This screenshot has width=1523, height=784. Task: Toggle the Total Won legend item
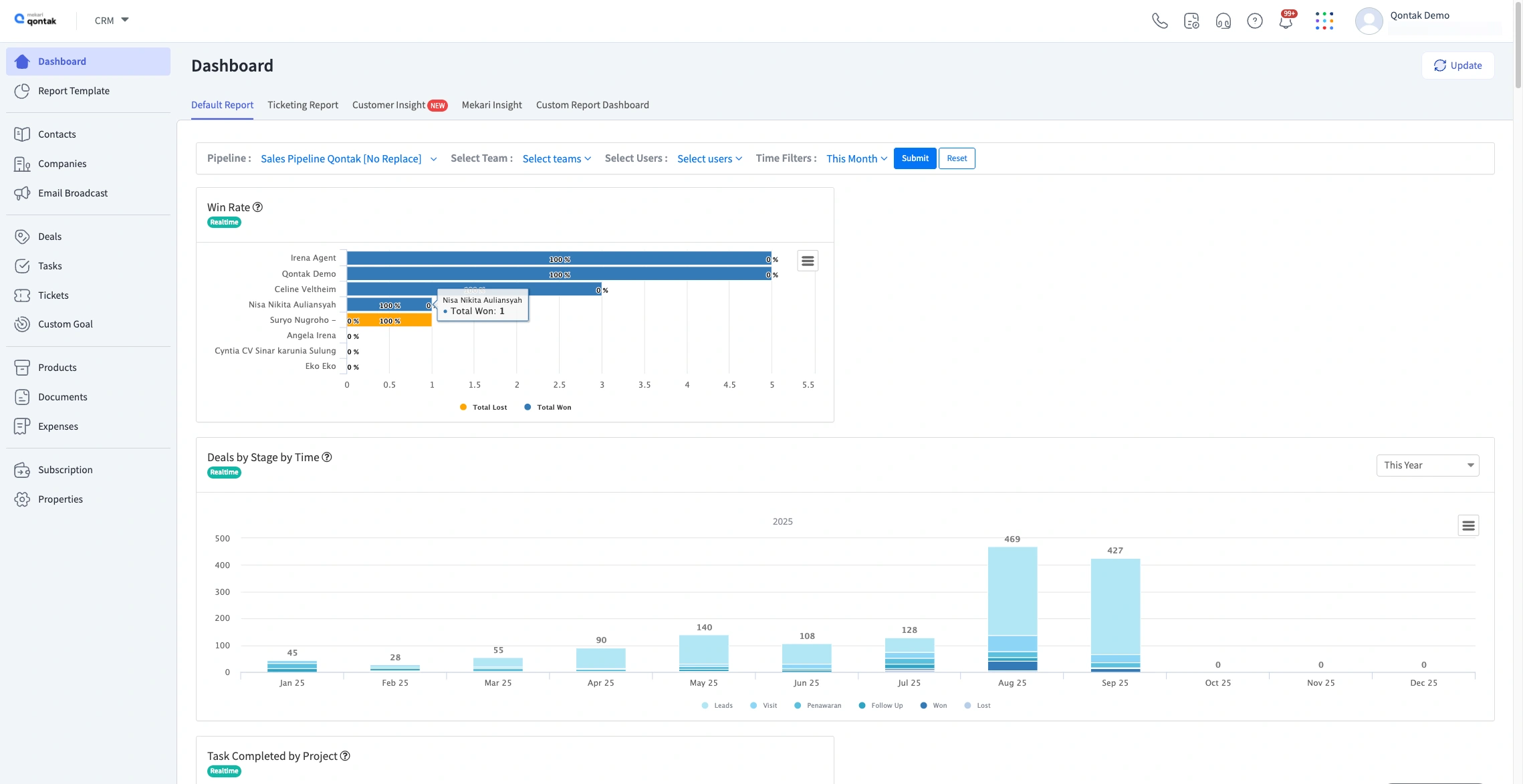click(x=548, y=406)
